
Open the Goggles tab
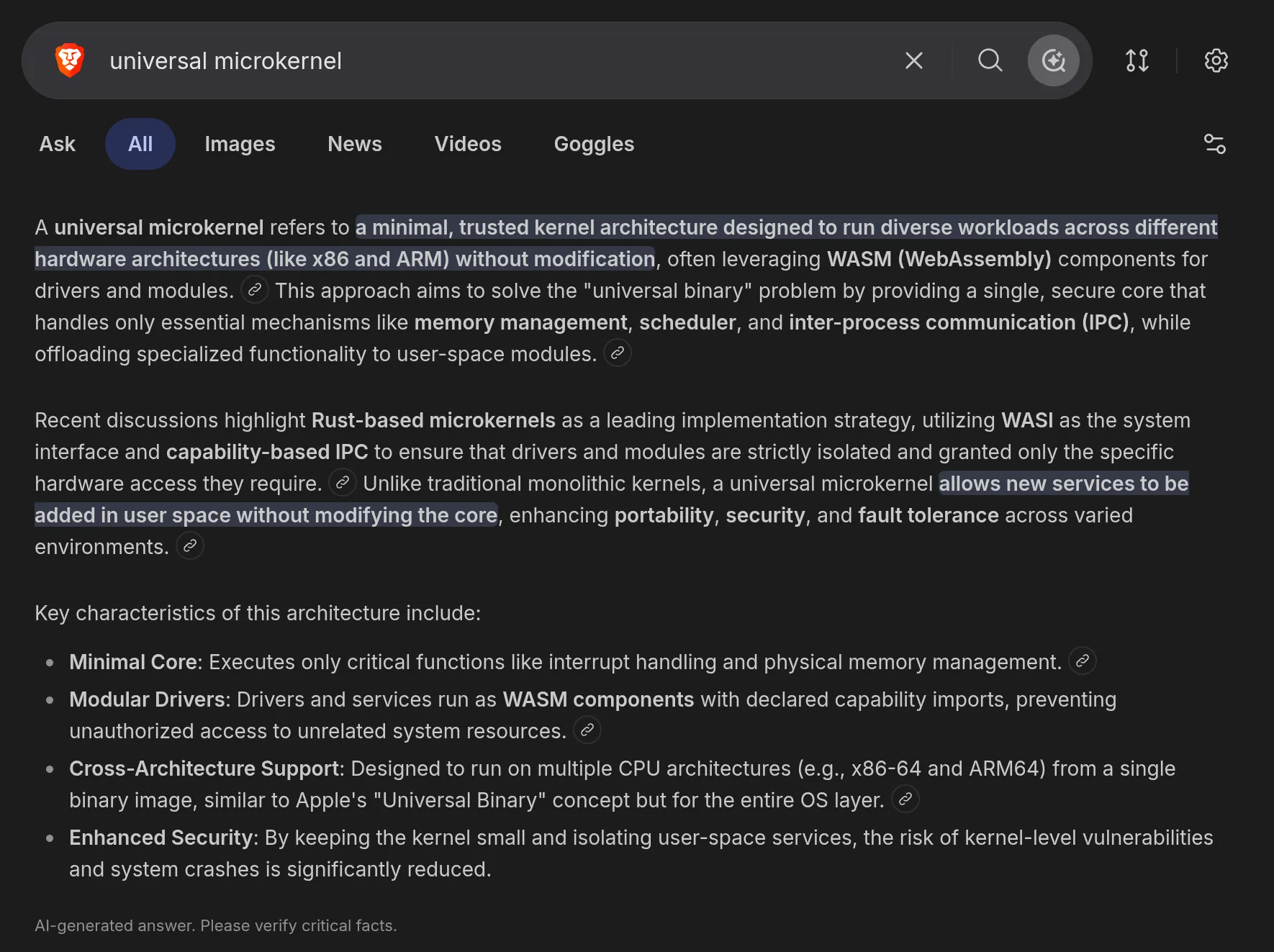point(593,144)
